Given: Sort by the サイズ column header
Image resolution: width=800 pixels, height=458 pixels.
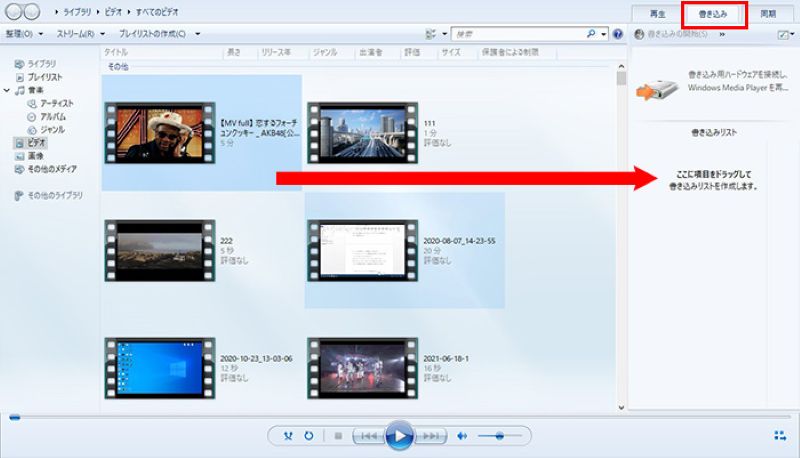Looking at the screenshot, I should click(x=451, y=52).
